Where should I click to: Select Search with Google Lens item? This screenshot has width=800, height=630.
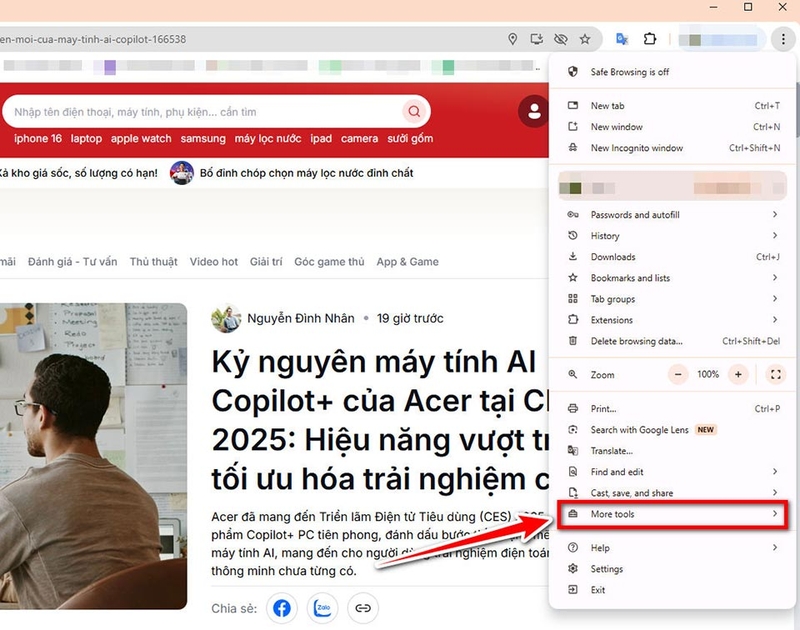pyautogui.click(x=673, y=430)
